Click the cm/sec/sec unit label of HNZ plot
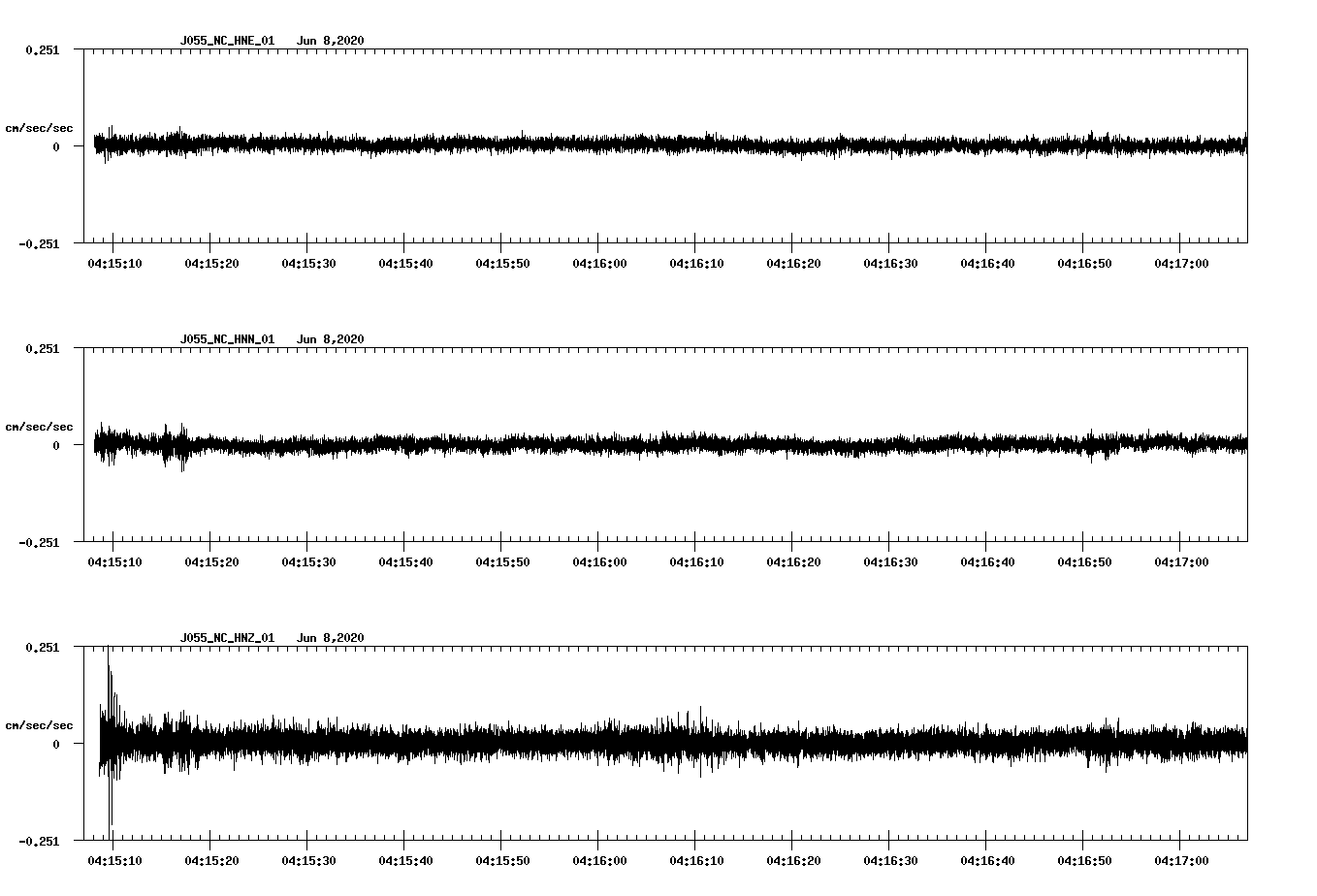 pos(39,725)
